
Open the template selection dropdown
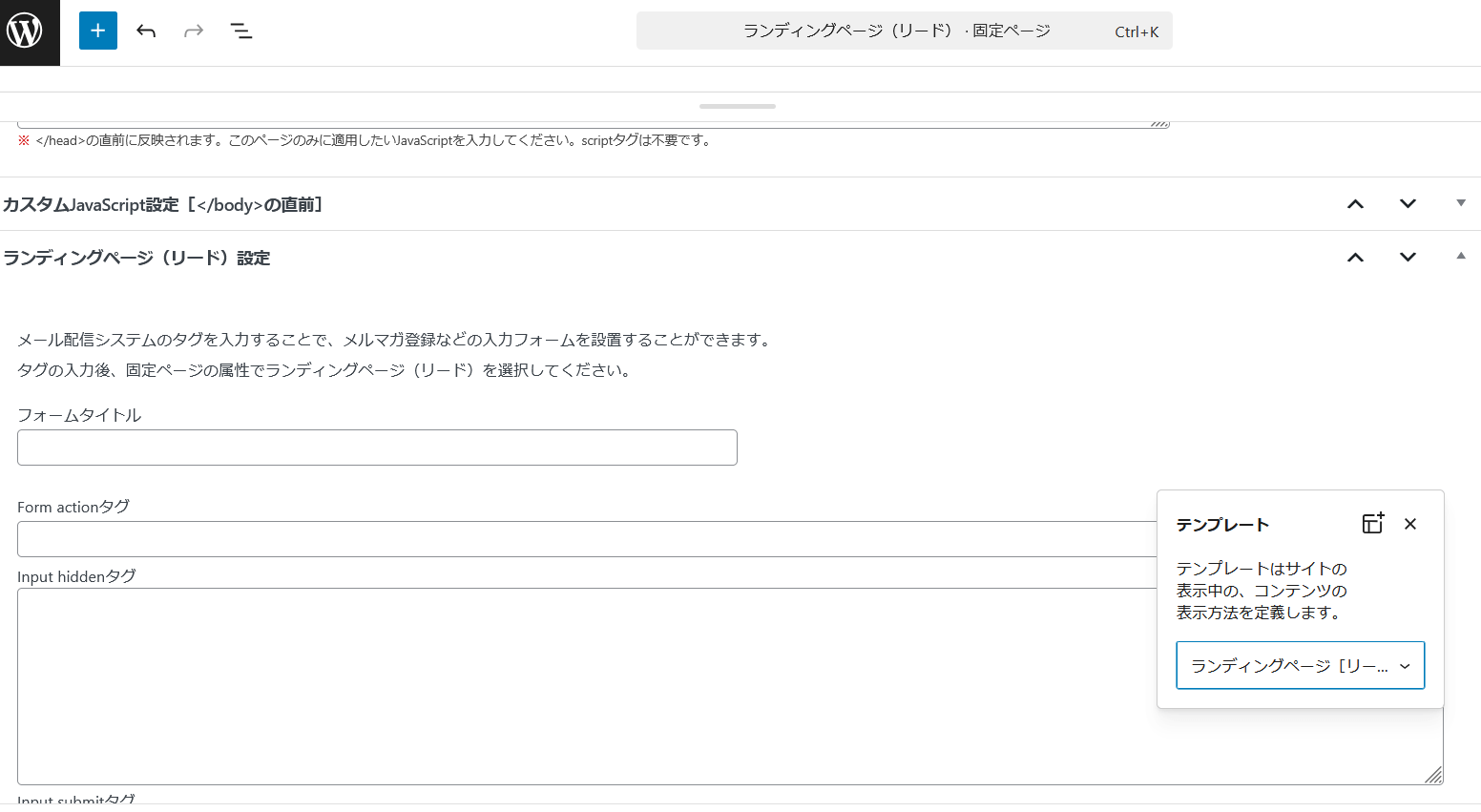1300,665
